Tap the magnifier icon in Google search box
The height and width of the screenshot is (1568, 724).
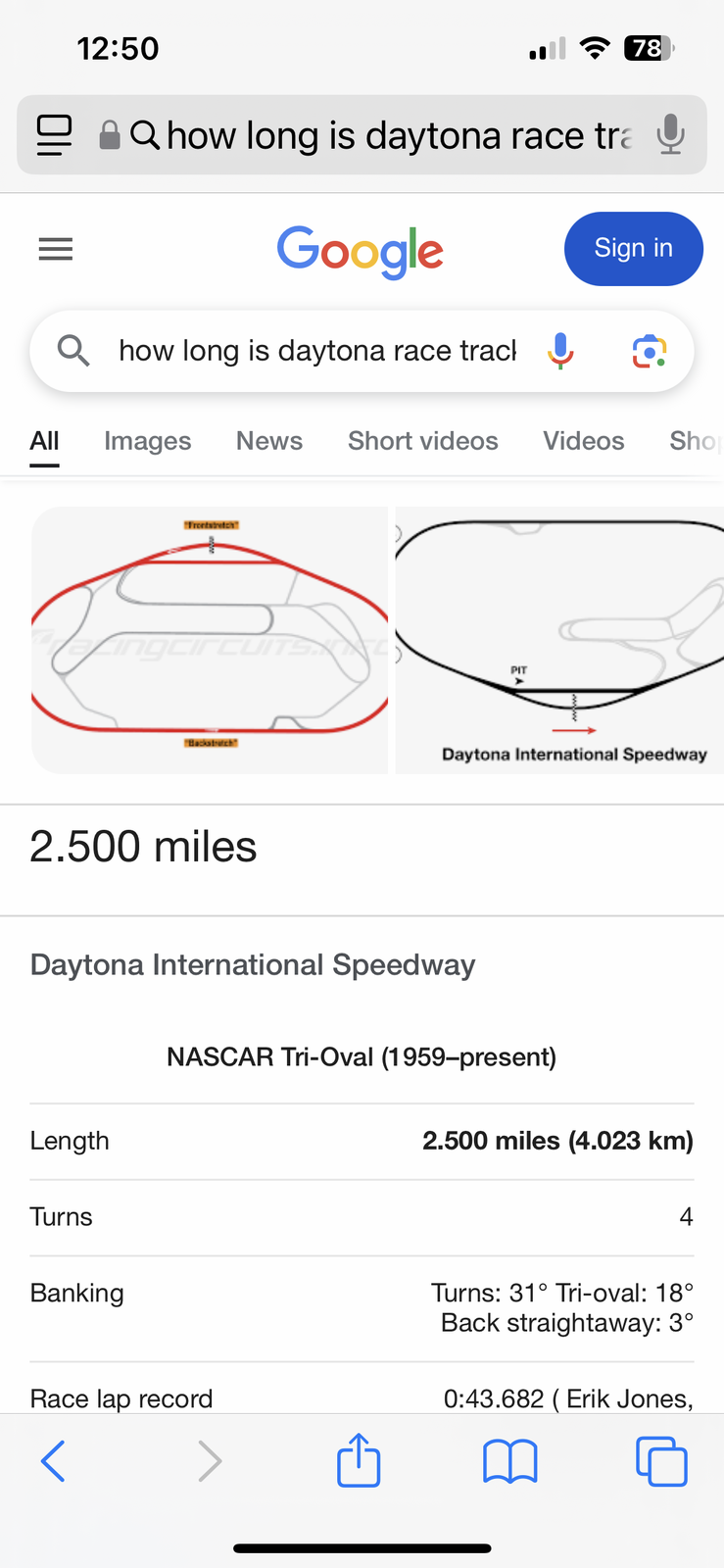[73, 350]
